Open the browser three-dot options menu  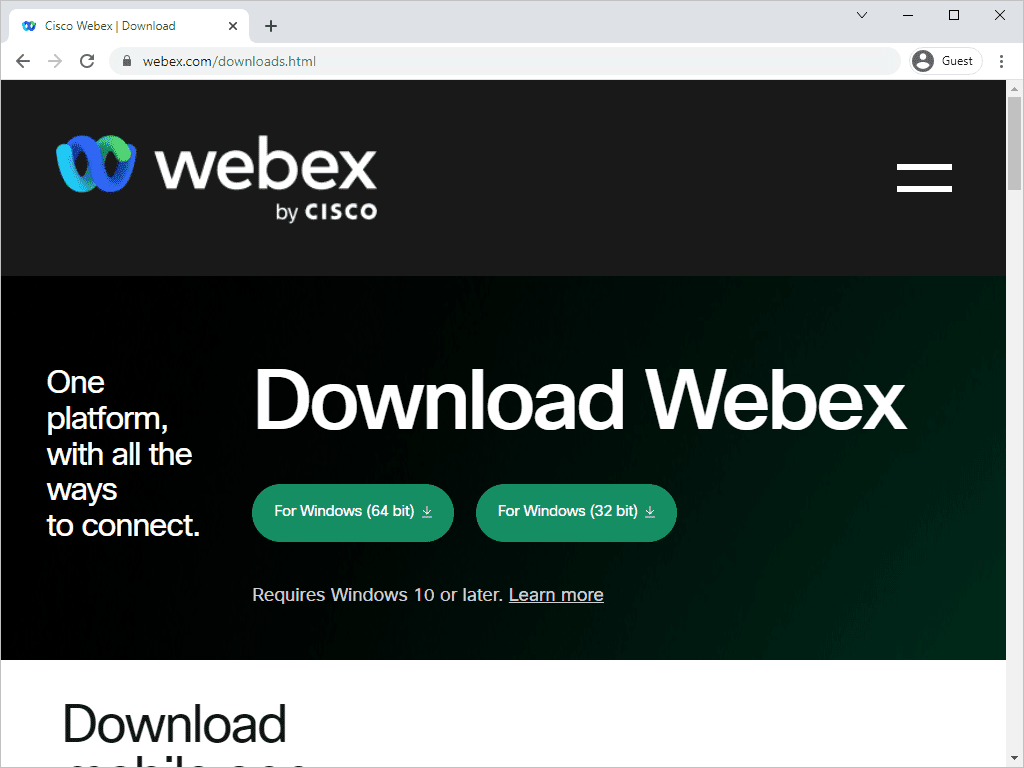point(1003,60)
